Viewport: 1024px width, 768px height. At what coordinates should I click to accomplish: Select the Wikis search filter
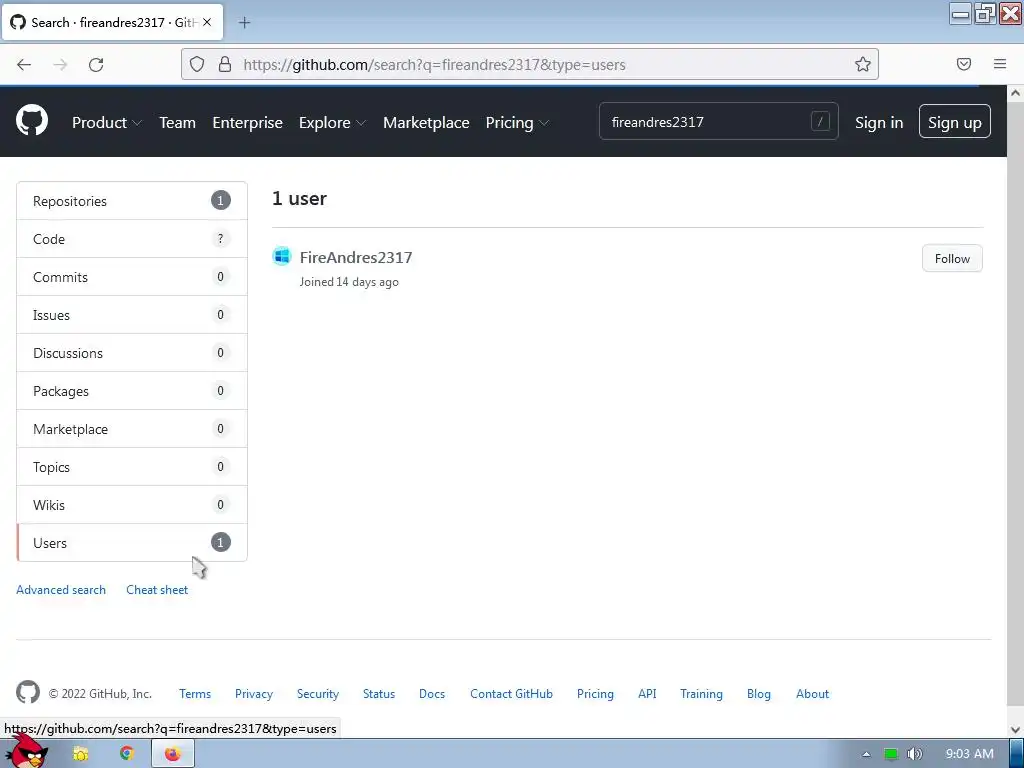click(x=132, y=504)
